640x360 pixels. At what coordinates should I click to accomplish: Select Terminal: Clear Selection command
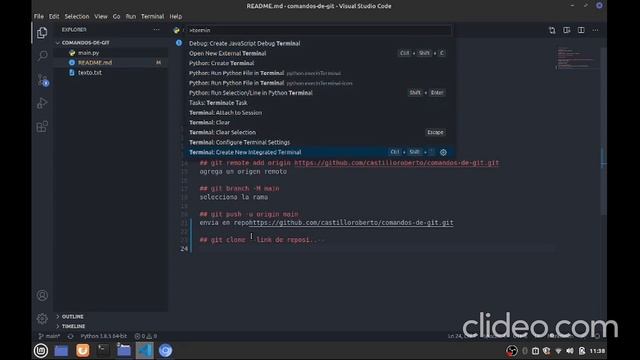click(x=319, y=132)
